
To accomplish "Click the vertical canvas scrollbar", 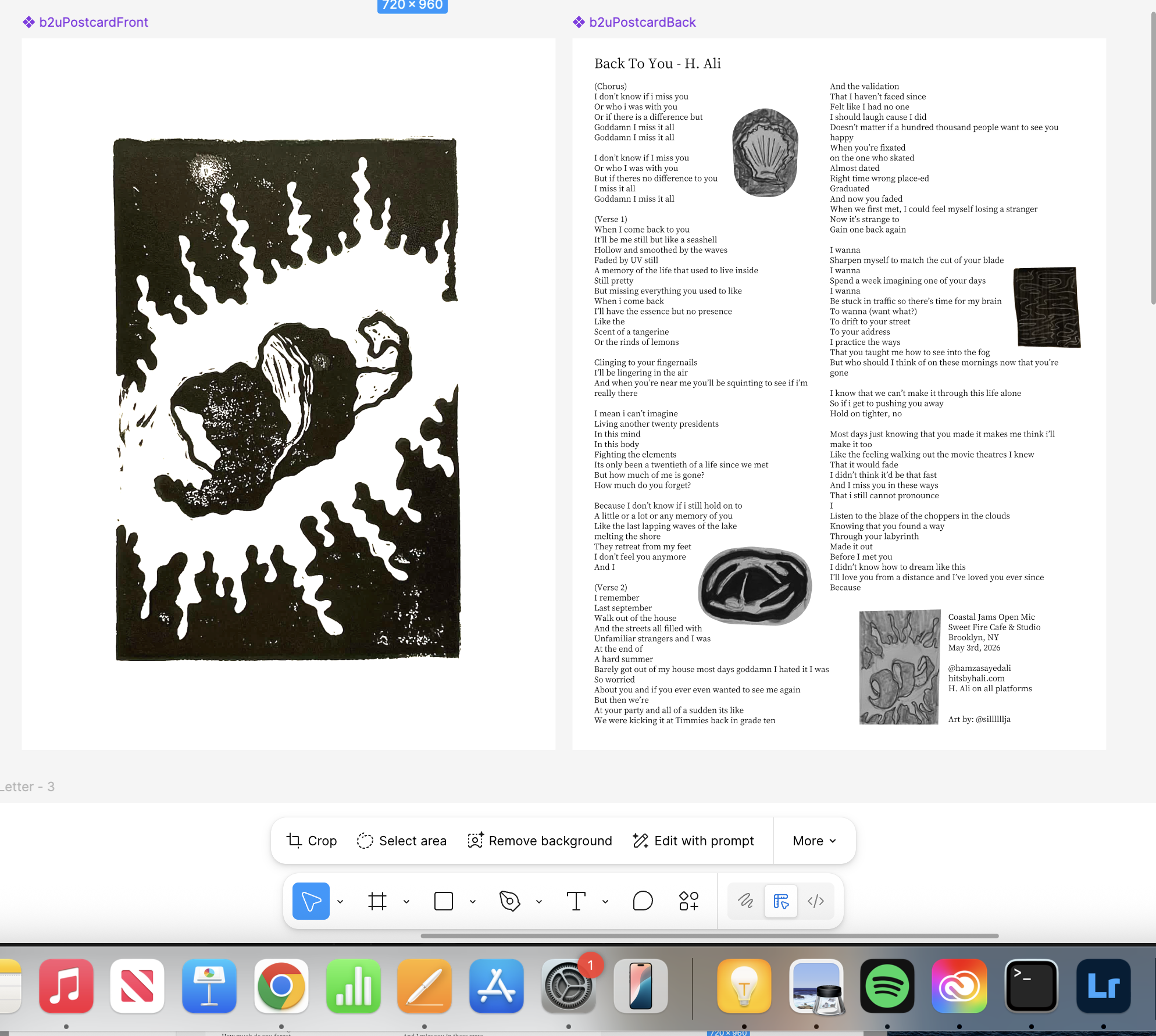I will pyautogui.click(x=1153, y=157).
